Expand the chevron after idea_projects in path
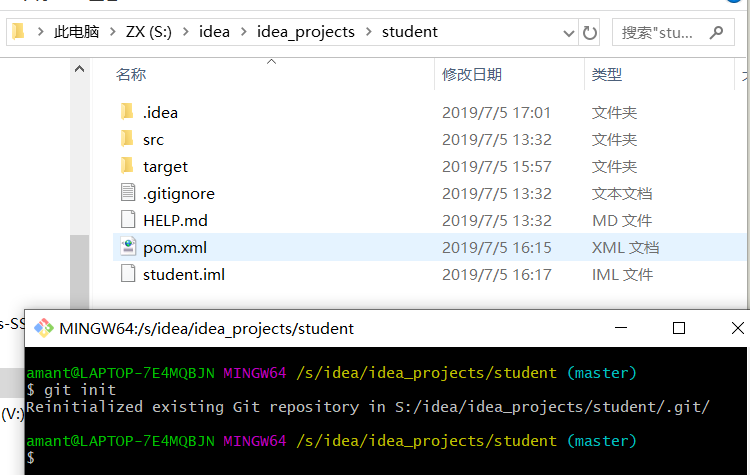The width and height of the screenshot is (750, 475). [369, 32]
